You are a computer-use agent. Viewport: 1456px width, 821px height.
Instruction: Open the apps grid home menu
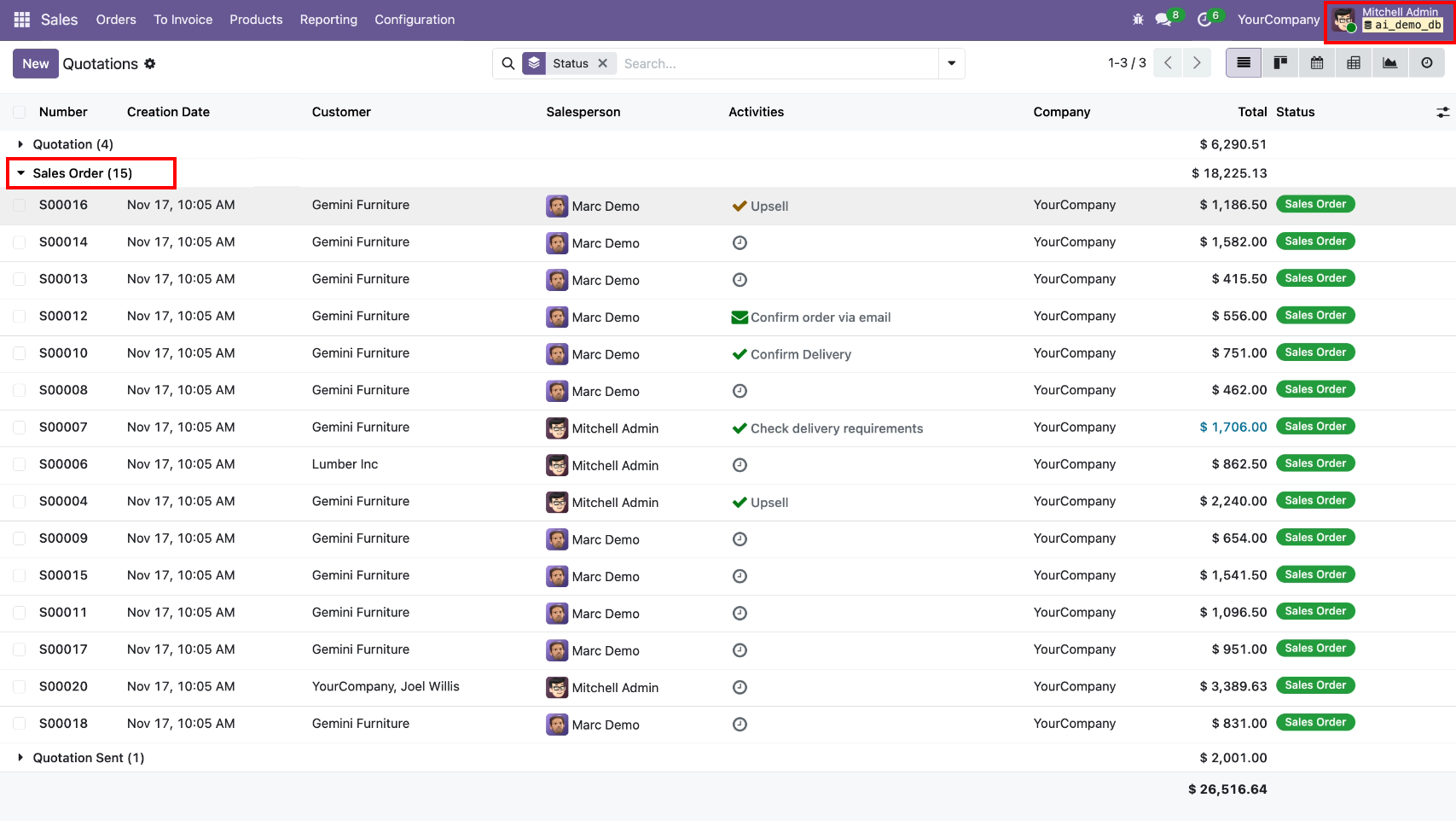[x=22, y=20]
